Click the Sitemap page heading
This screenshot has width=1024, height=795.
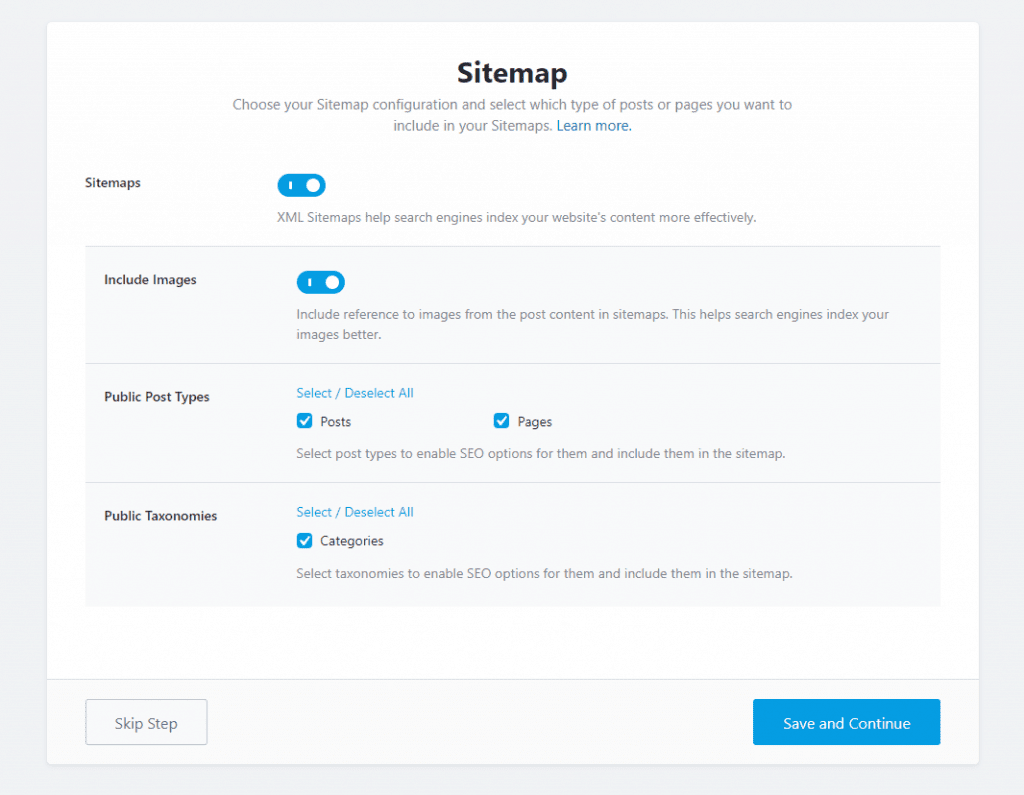click(x=512, y=73)
